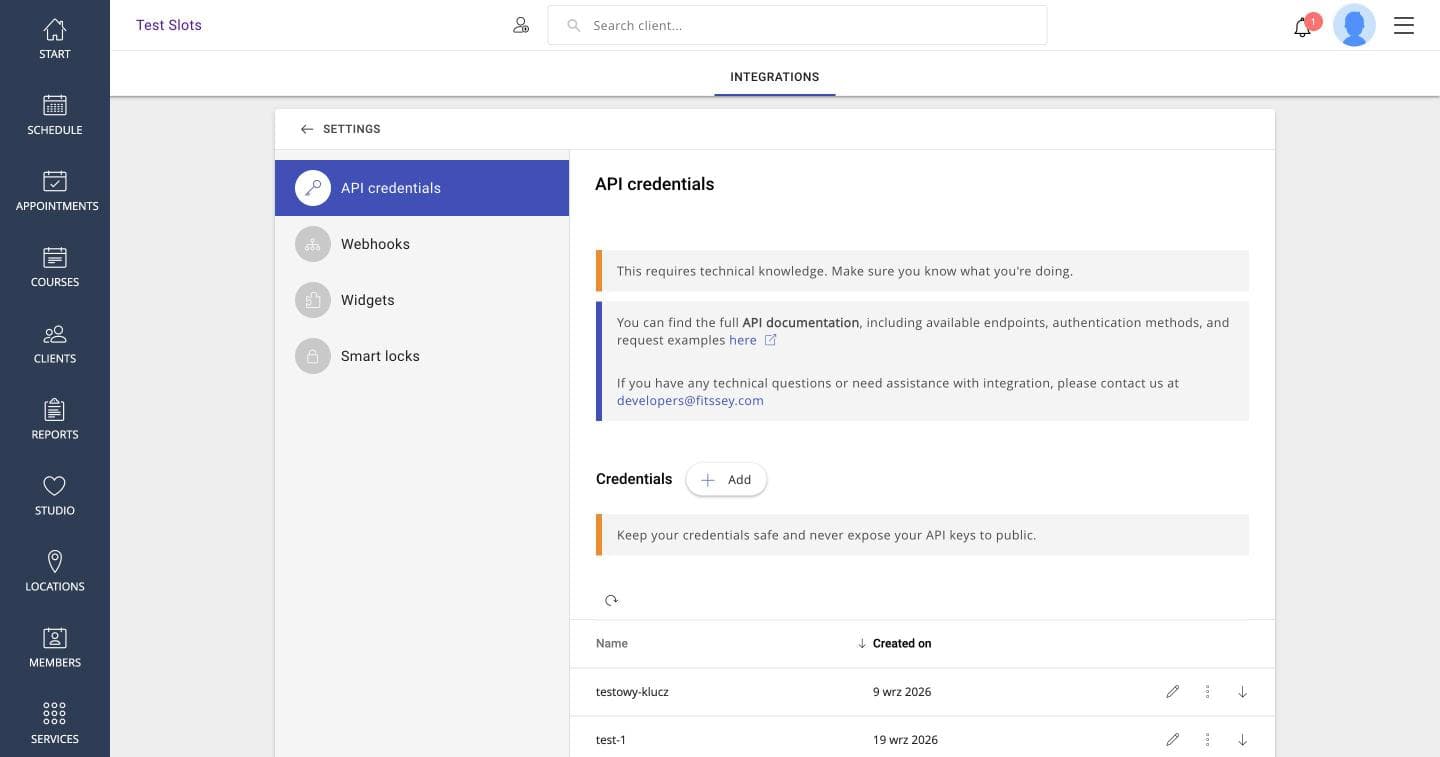Screen dimensions: 1440x757
Task: Select the Integrations tab
Action: click(775, 77)
